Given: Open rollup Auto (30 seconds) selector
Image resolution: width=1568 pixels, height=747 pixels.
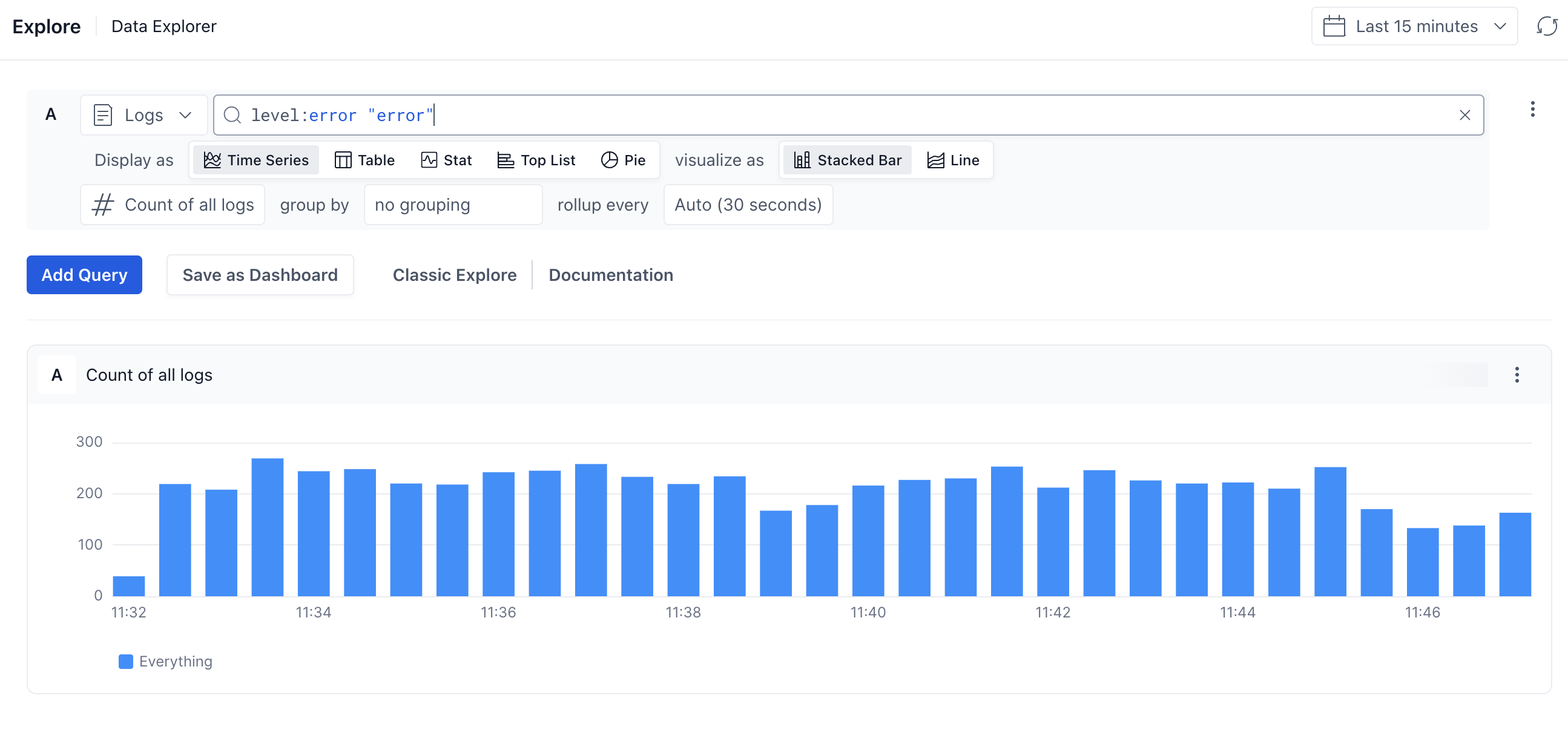Looking at the screenshot, I should (x=748, y=205).
